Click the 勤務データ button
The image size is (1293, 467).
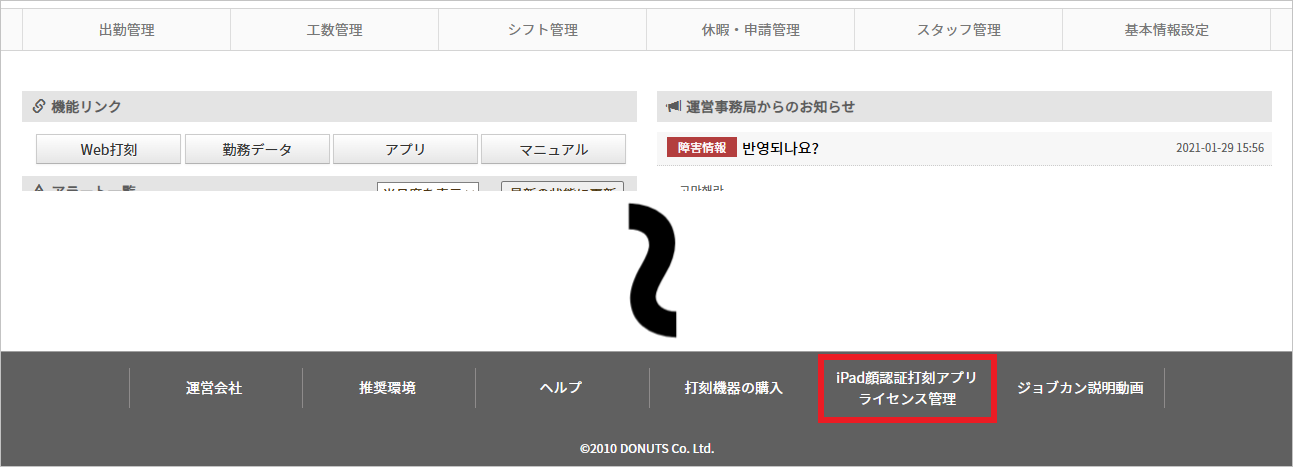(x=257, y=150)
